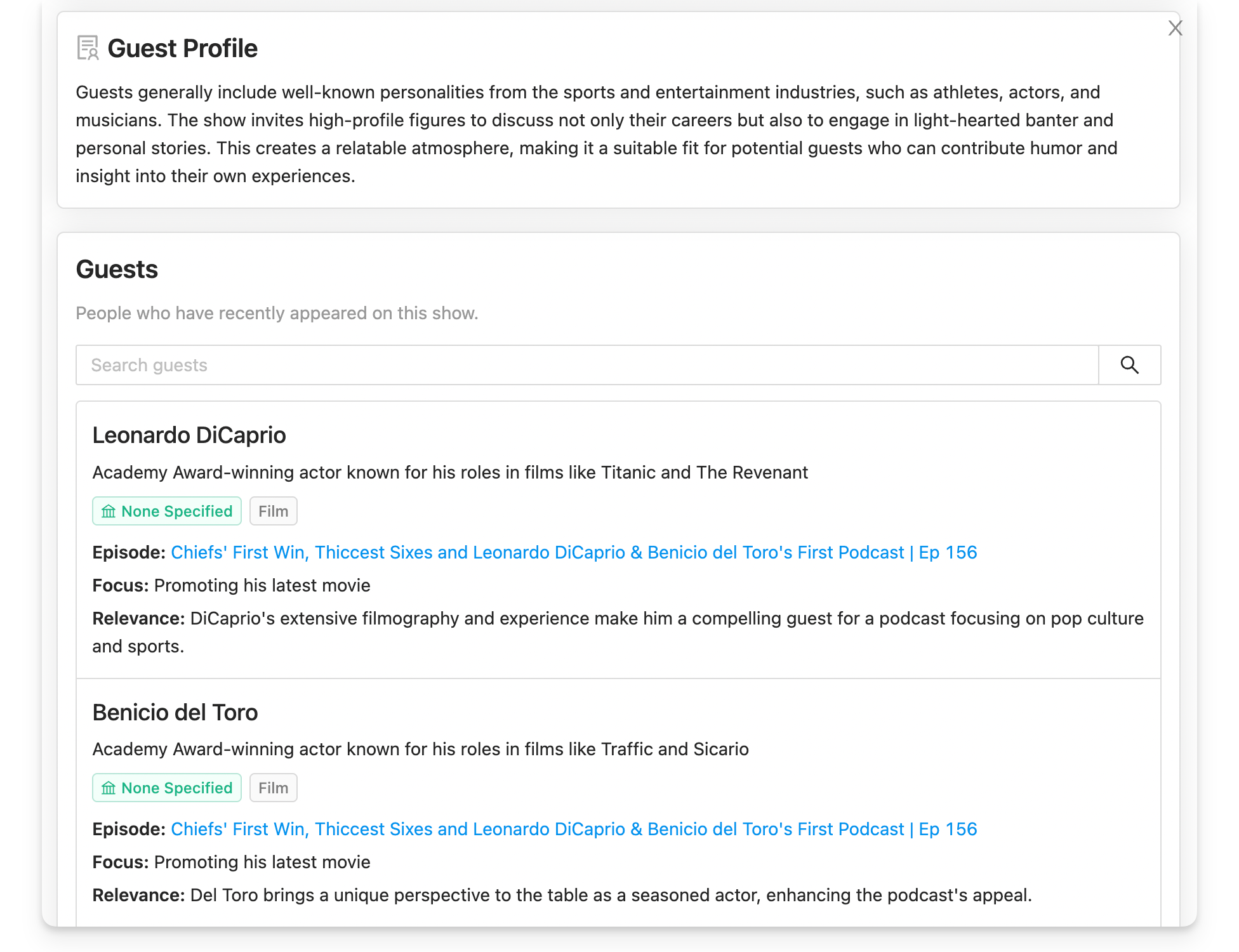Click the bank icon in del Toro's tag
Image resolution: width=1239 pixels, height=952 pixels.
109,788
